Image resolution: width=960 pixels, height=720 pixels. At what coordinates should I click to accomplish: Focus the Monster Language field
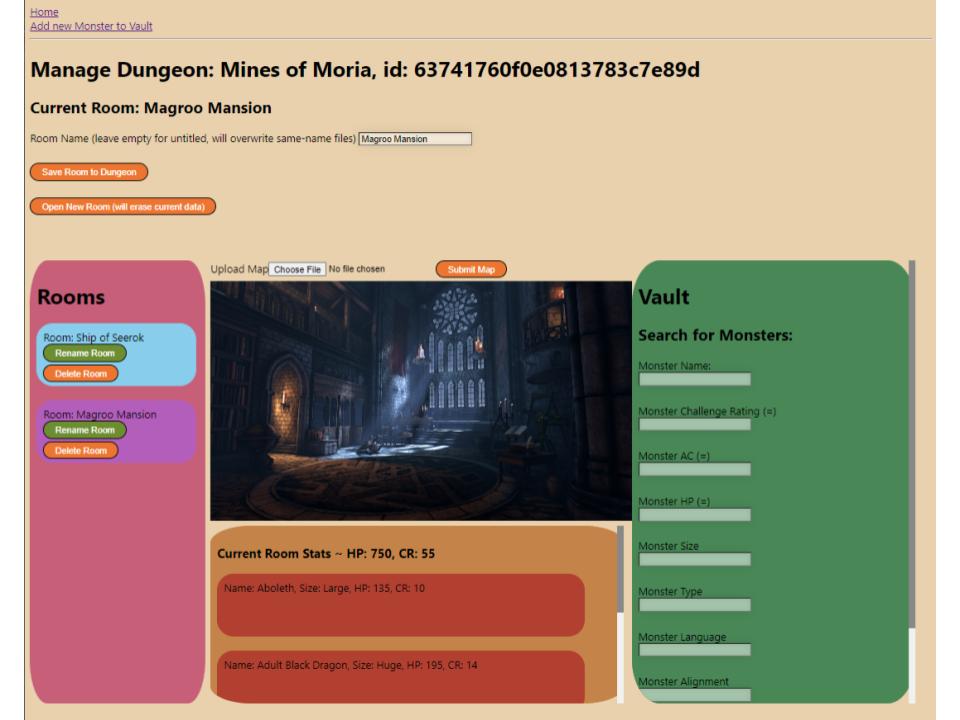tap(695, 650)
